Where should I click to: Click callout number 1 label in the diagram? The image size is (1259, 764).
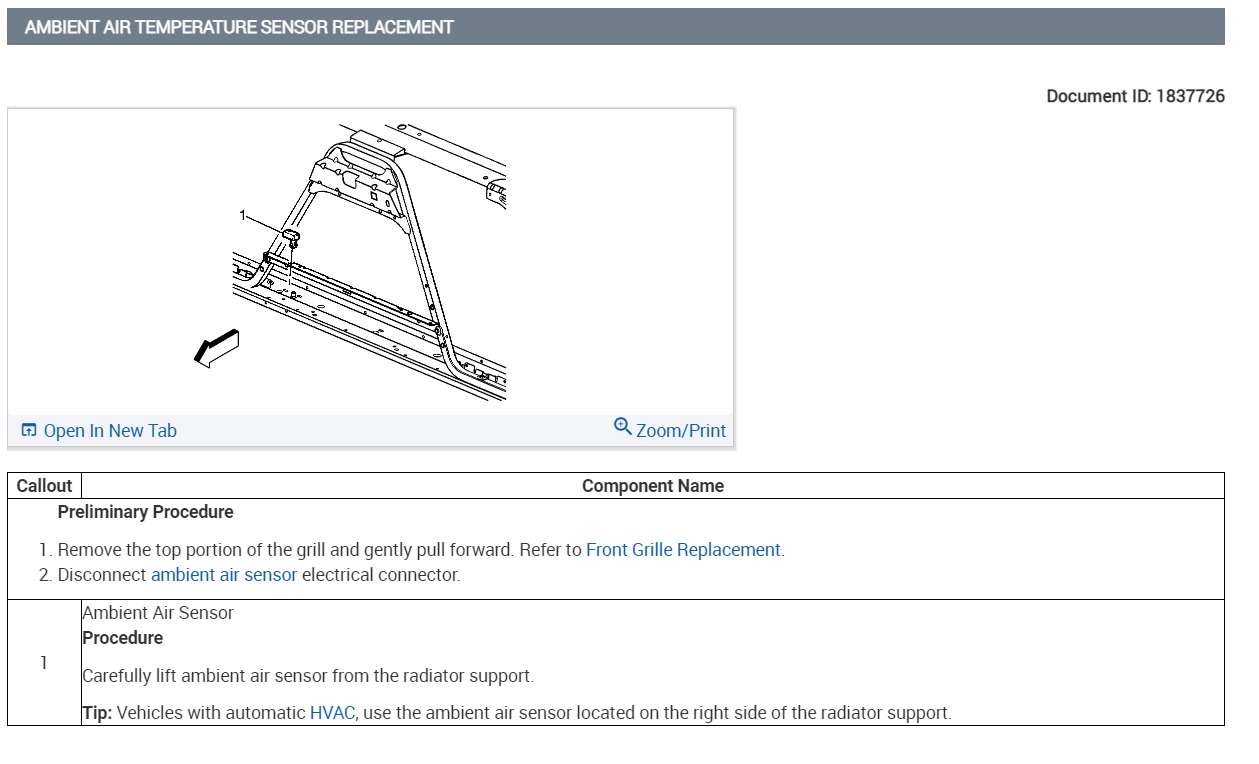point(242,215)
